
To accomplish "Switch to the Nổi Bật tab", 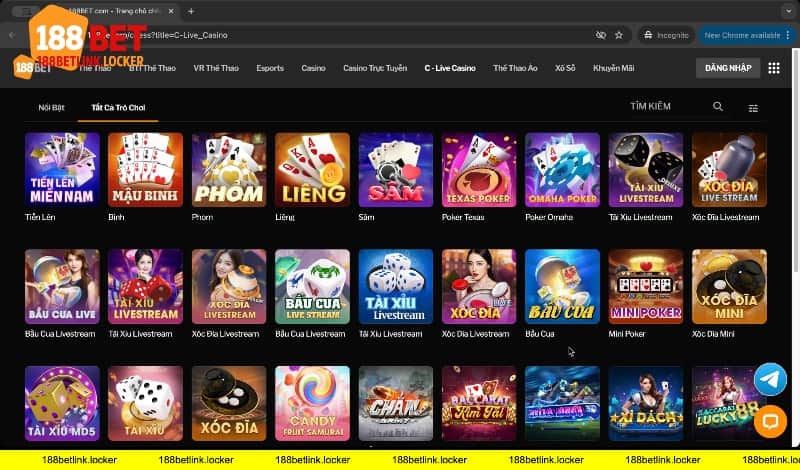I will pyautogui.click(x=52, y=106).
